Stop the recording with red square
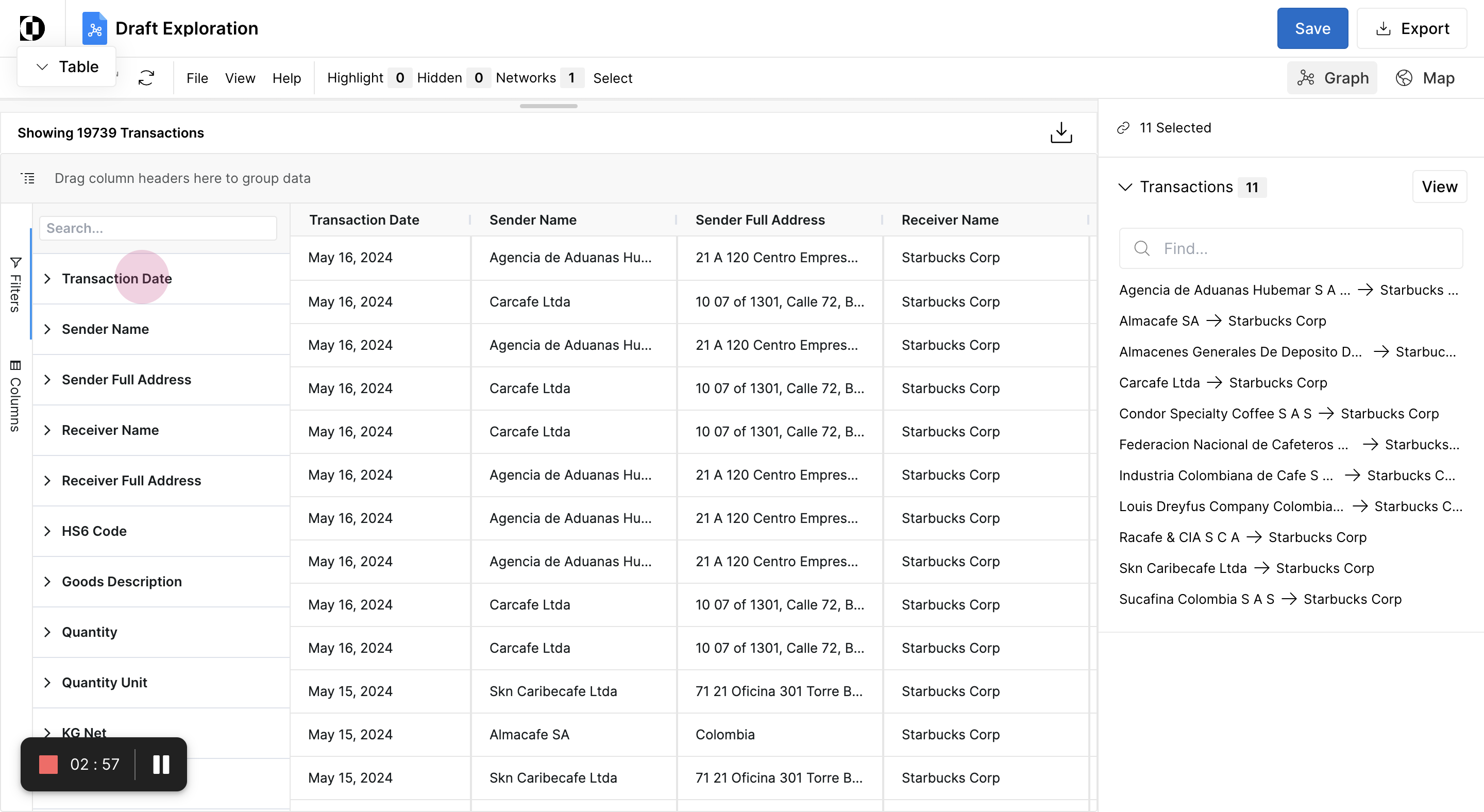The height and width of the screenshot is (812, 1484). 48,764
